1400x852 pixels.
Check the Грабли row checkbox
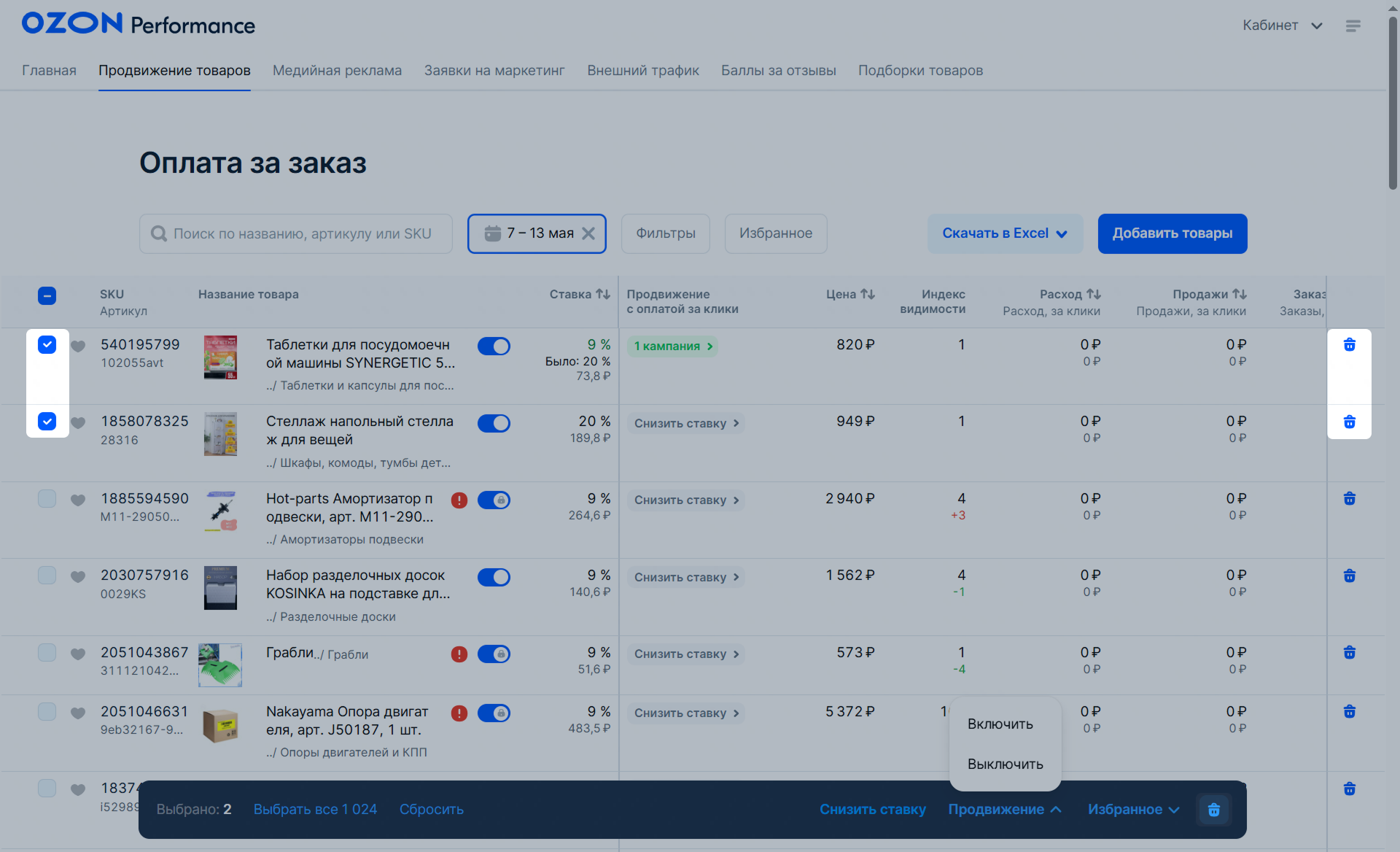pyautogui.click(x=47, y=652)
